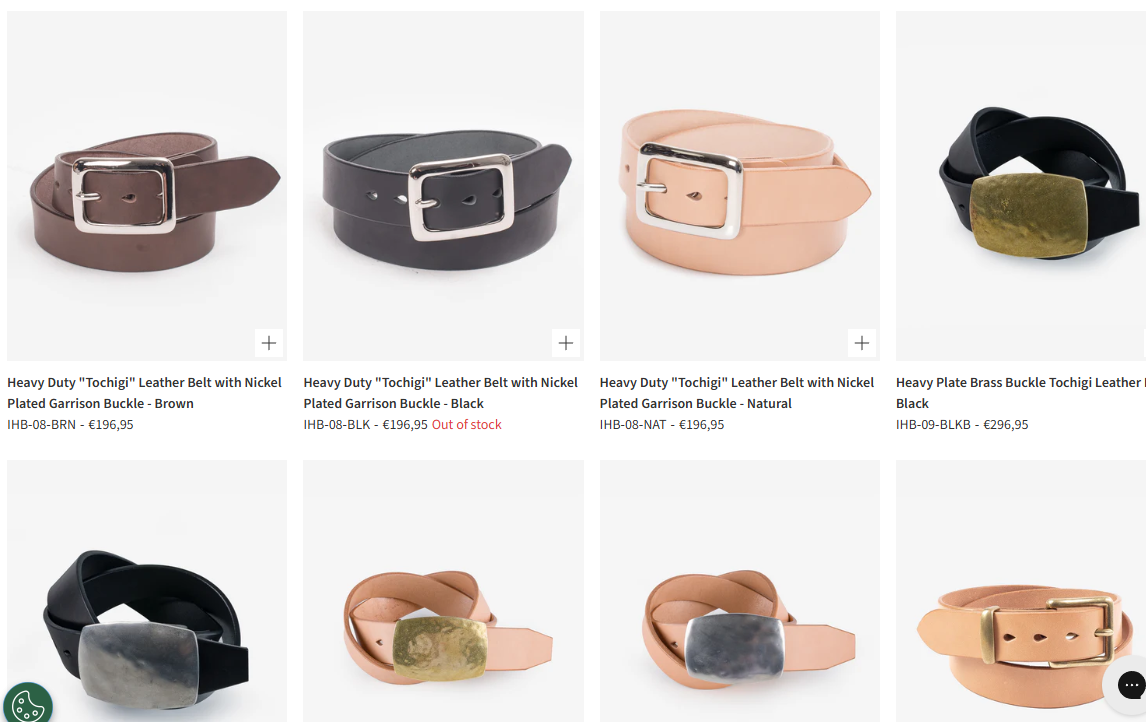Open Heavy Duty Tochigi Belt Black title link
This screenshot has width=1146, height=722.
pyautogui.click(x=441, y=392)
